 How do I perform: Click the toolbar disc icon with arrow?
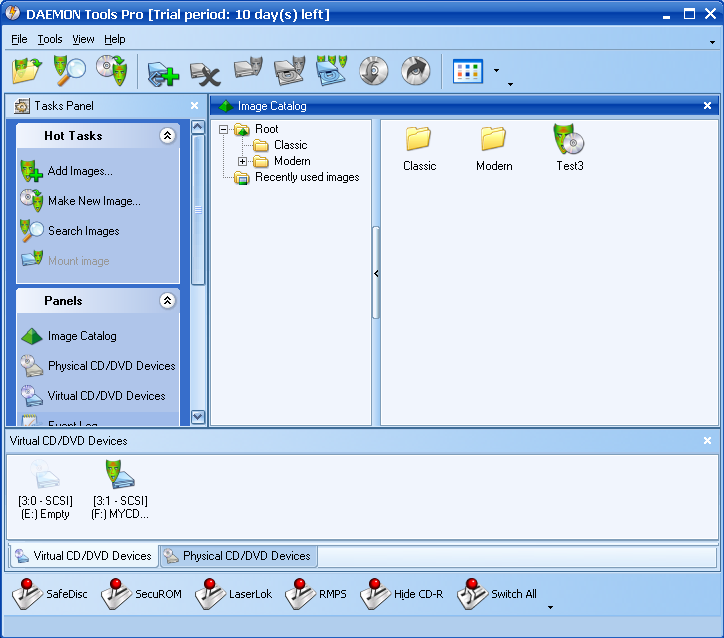(416, 71)
